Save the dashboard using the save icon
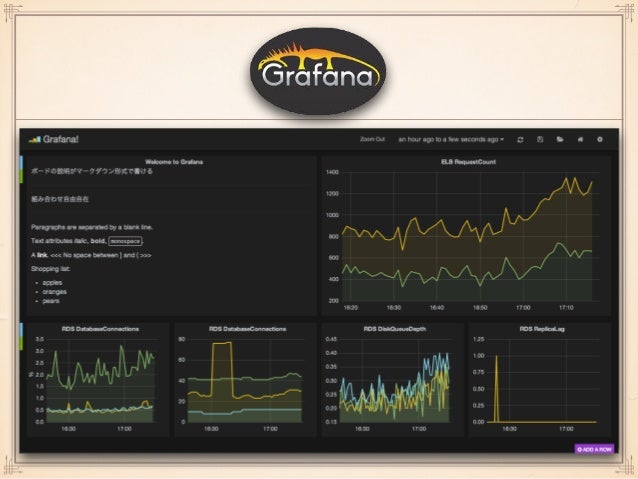This screenshot has height=479, width=638. 540,140
